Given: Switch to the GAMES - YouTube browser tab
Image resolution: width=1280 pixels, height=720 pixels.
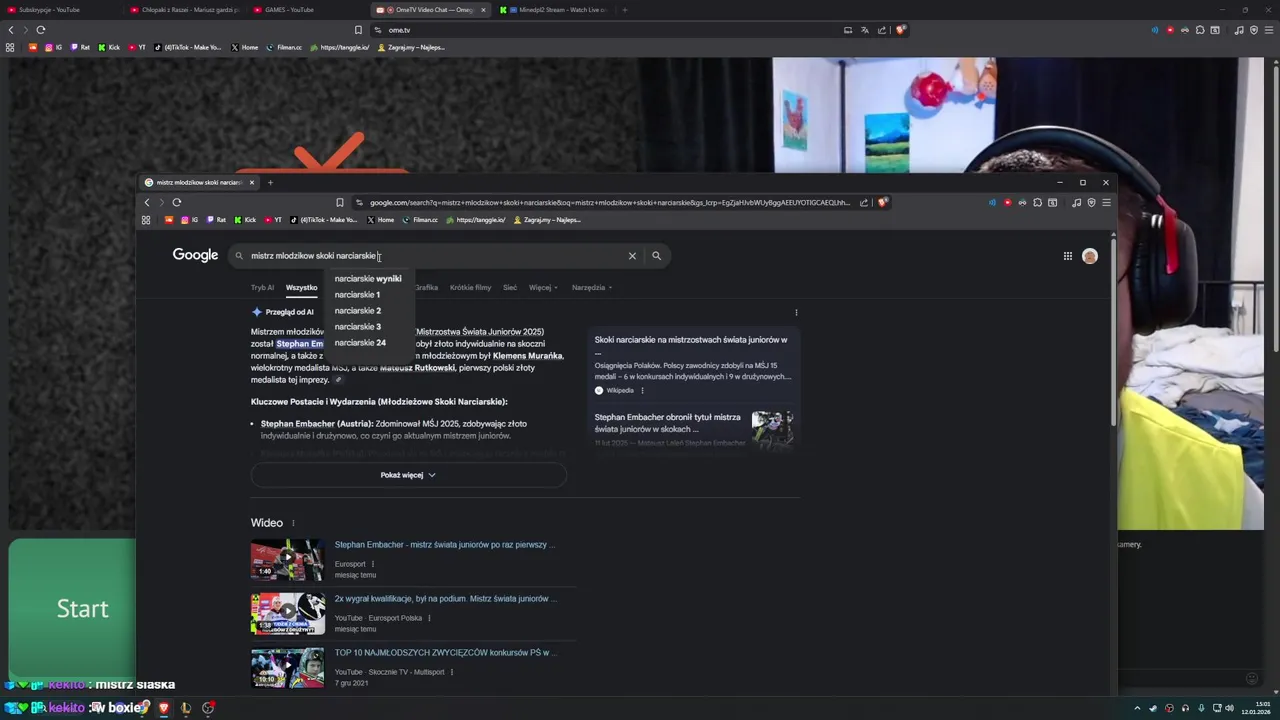Looking at the screenshot, I should [305, 10].
